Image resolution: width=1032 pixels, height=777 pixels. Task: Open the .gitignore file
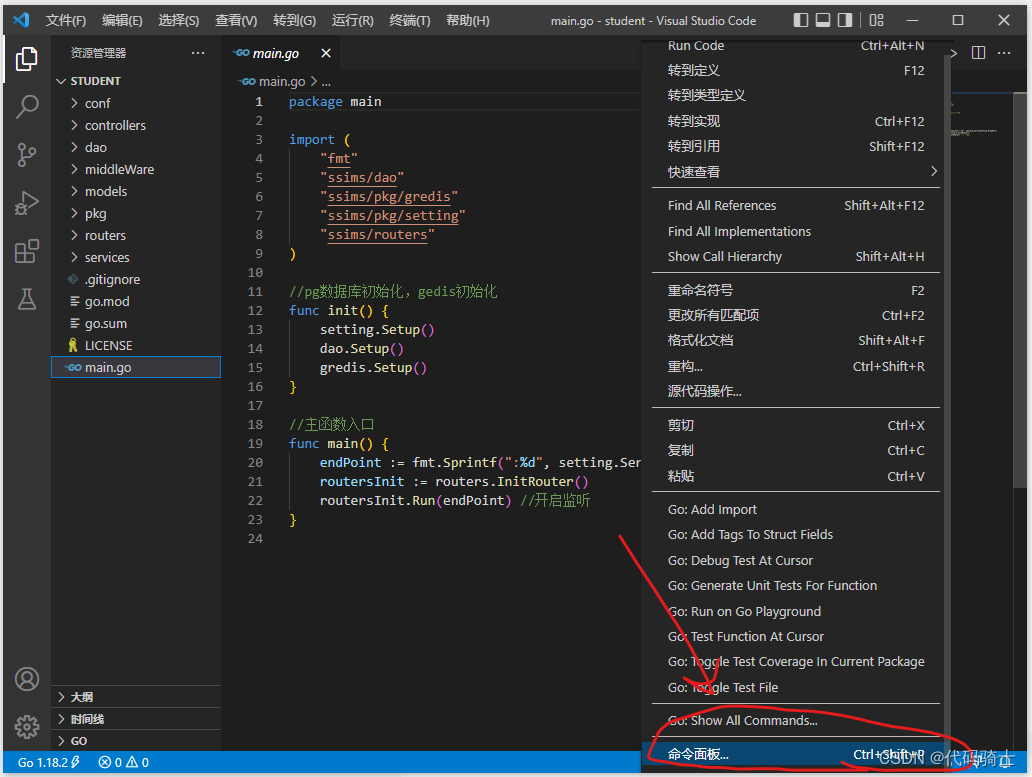pyautogui.click(x=136, y=279)
